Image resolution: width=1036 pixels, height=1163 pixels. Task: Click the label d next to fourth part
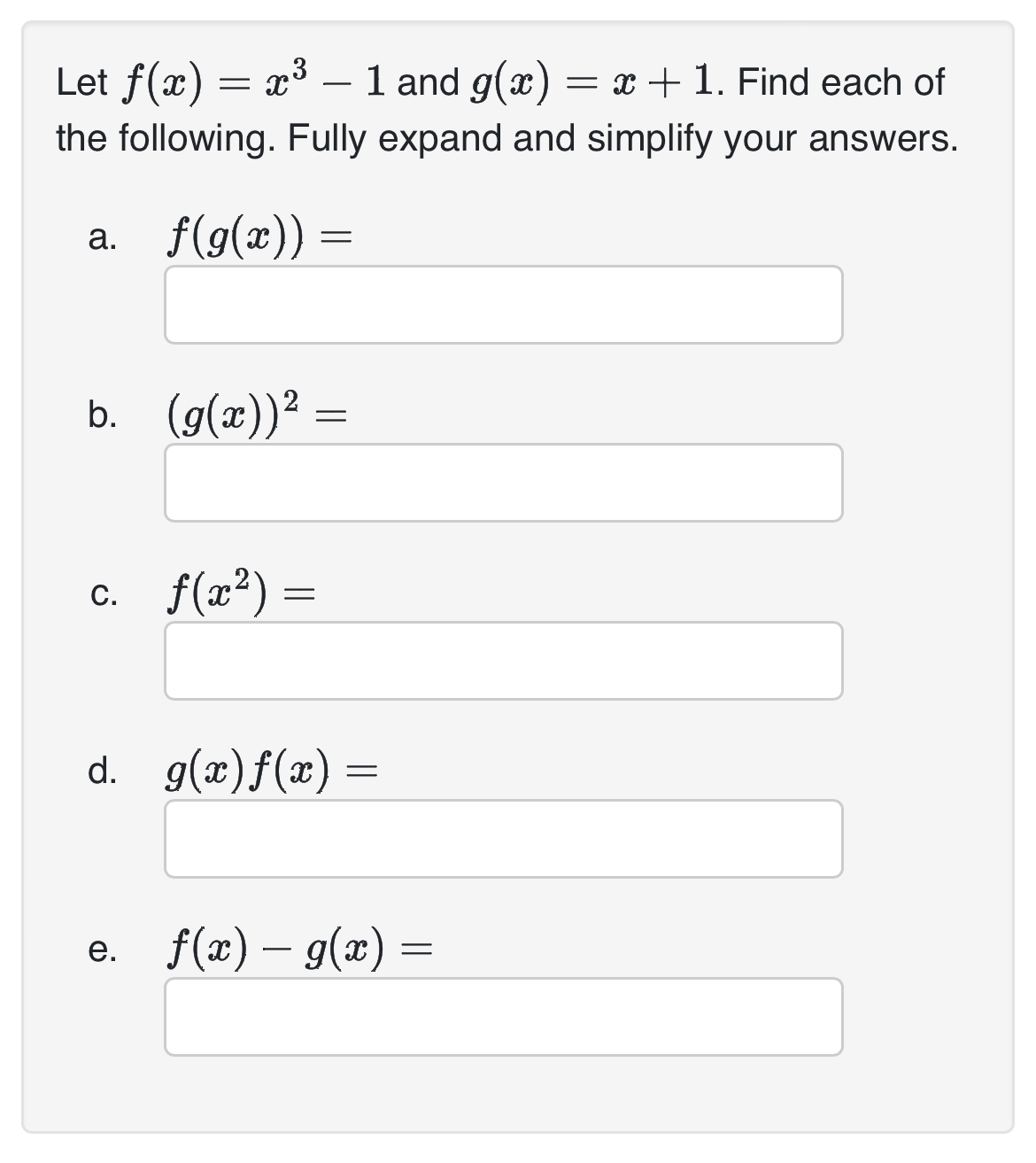click(104, 772)
